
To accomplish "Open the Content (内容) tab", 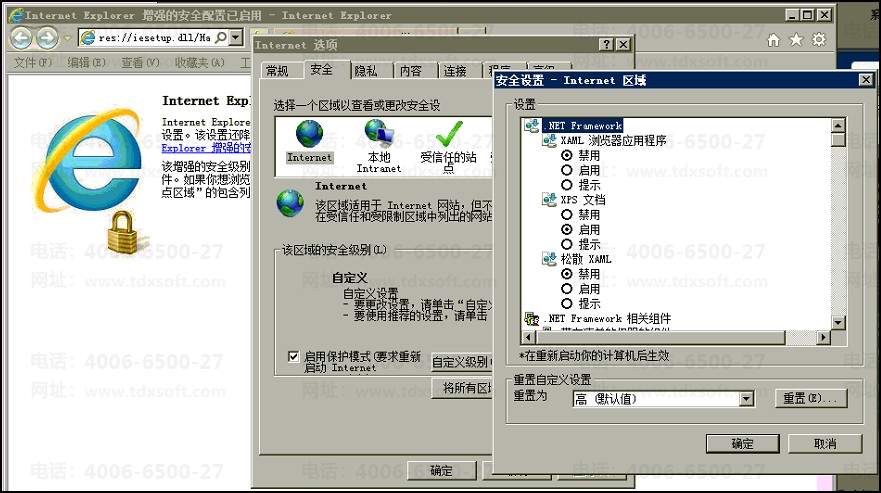I will click(411, 71).
